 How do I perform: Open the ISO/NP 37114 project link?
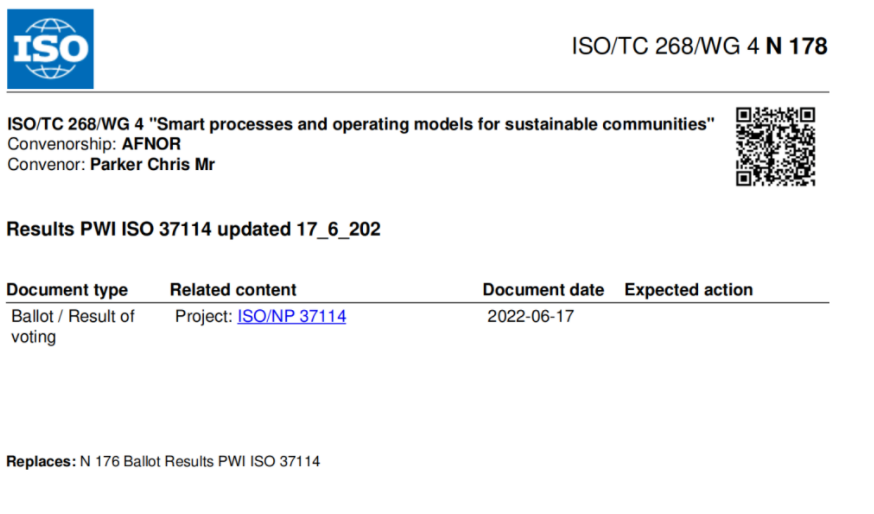click(291, 317)
